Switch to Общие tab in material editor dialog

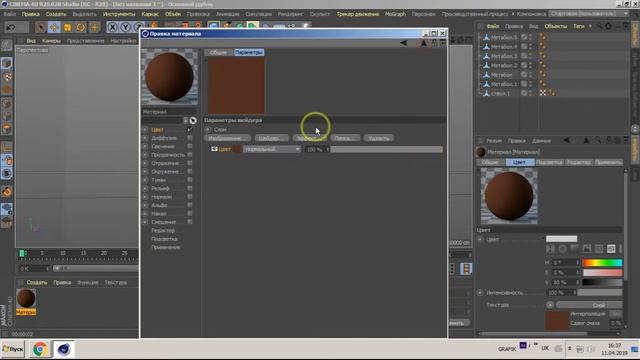218,53
